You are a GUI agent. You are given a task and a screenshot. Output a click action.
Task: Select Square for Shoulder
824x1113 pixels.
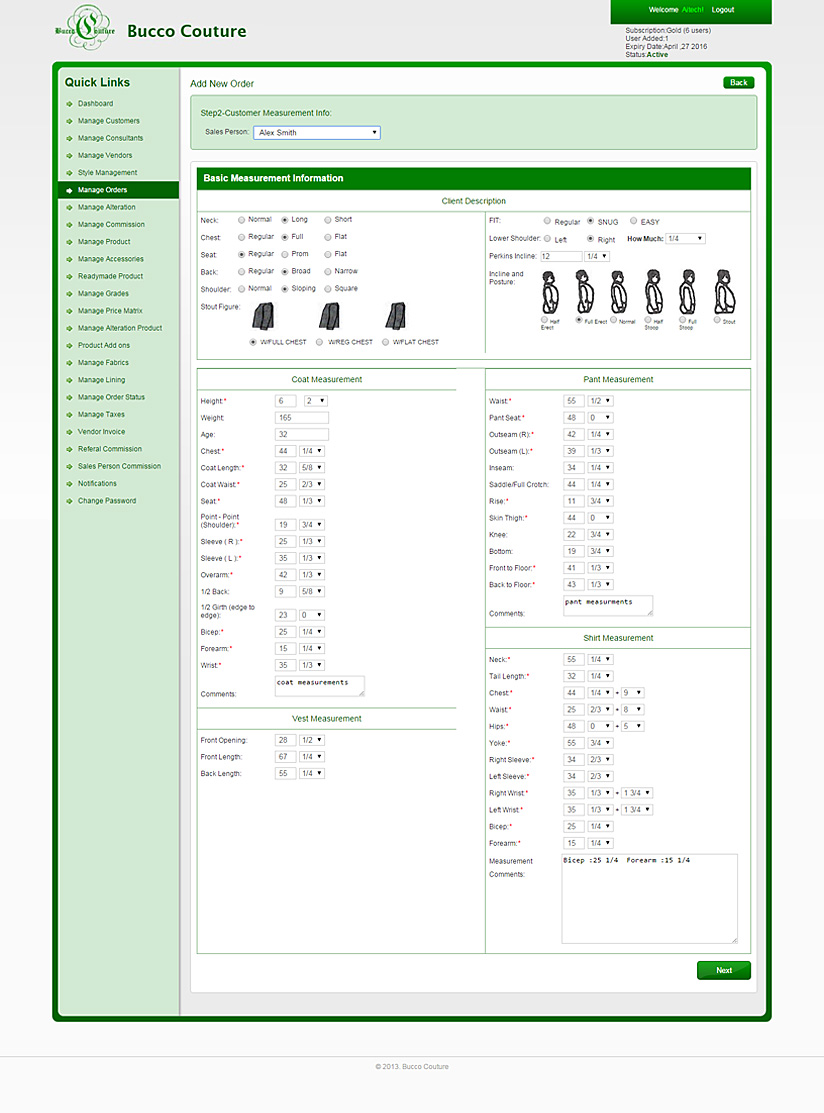click(x=328, y=289)
